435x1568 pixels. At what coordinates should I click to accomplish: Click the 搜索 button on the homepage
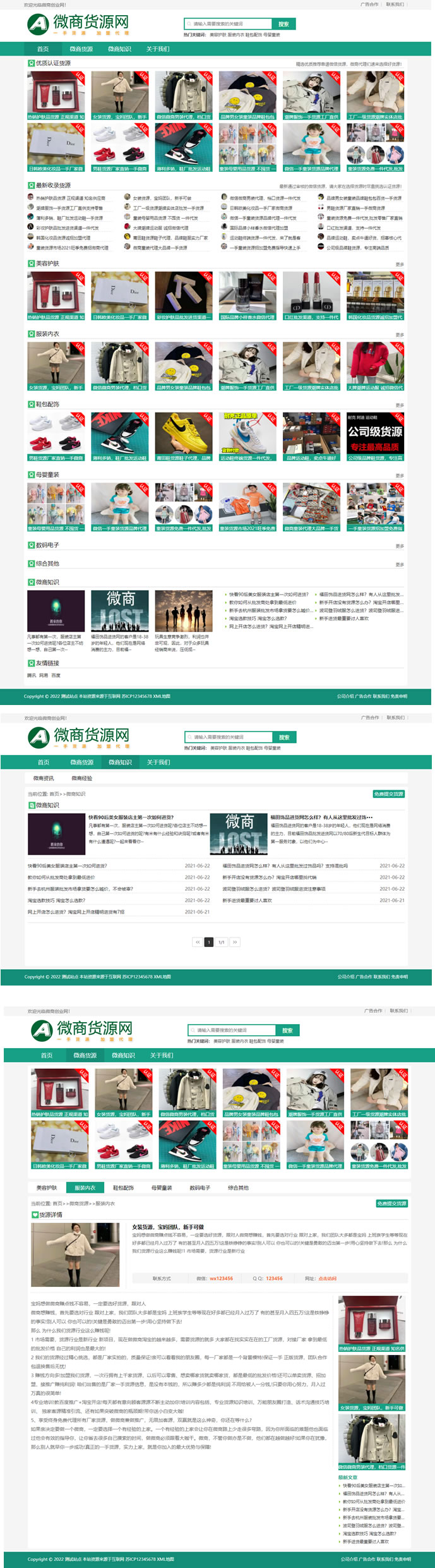click(x=283, y=24)
